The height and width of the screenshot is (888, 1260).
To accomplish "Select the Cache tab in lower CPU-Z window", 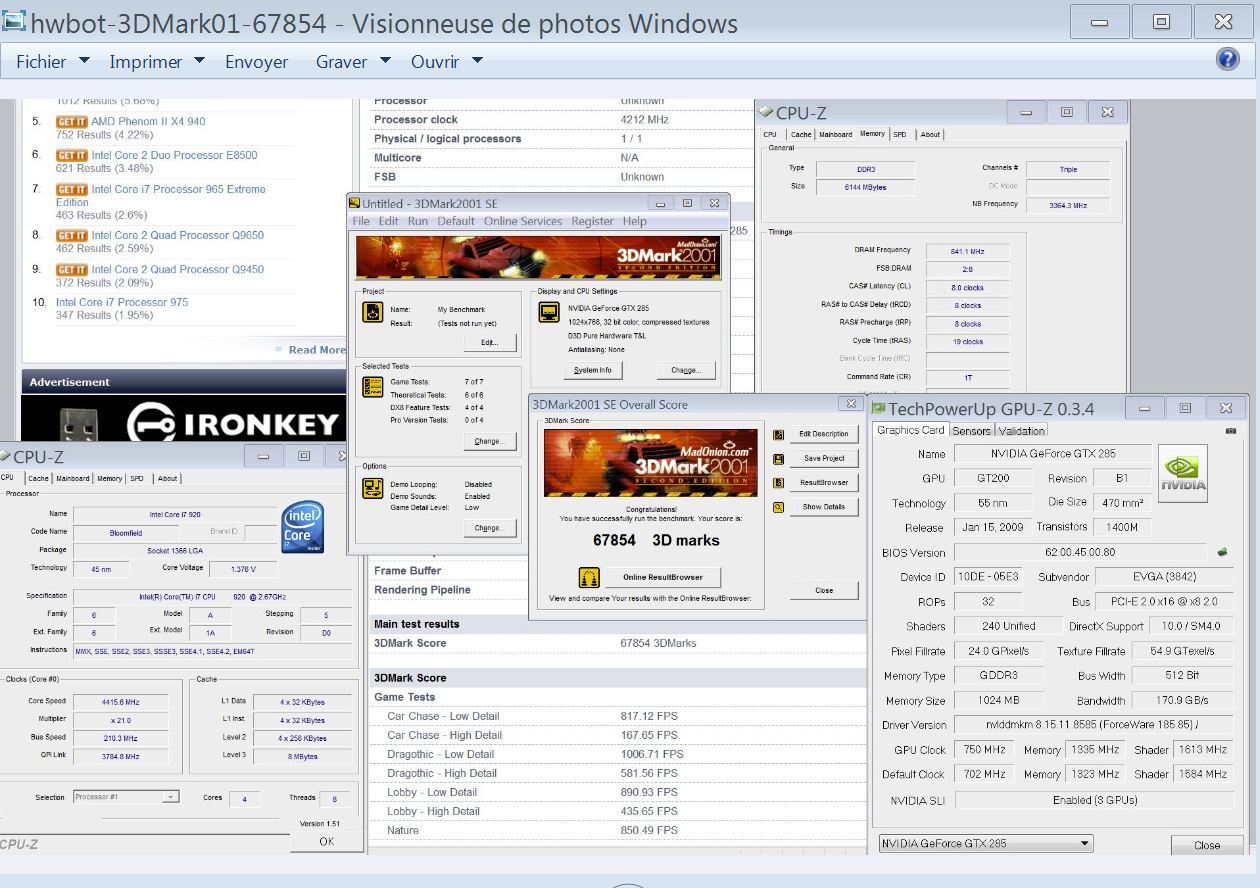I will [x=38, y=478].
